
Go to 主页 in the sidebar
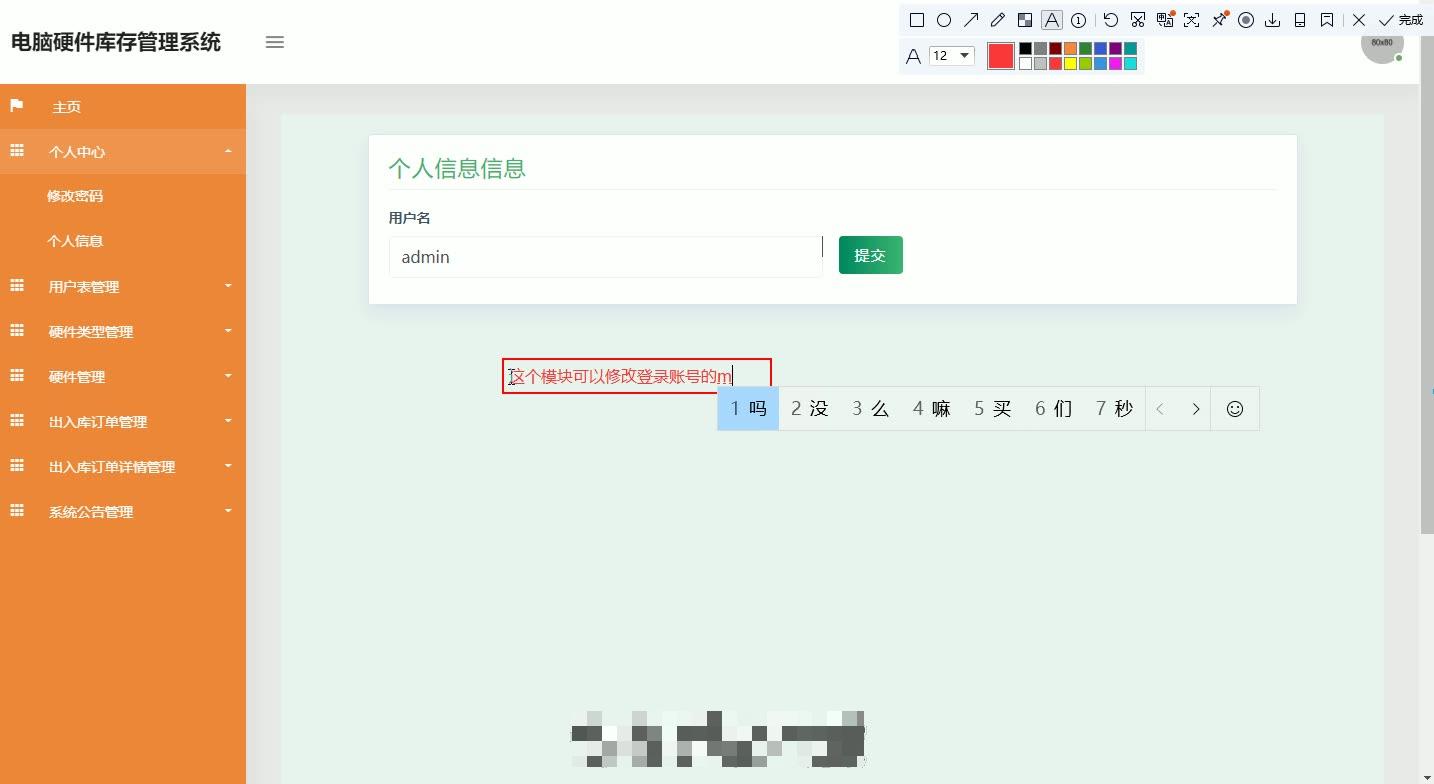(66, 106)
